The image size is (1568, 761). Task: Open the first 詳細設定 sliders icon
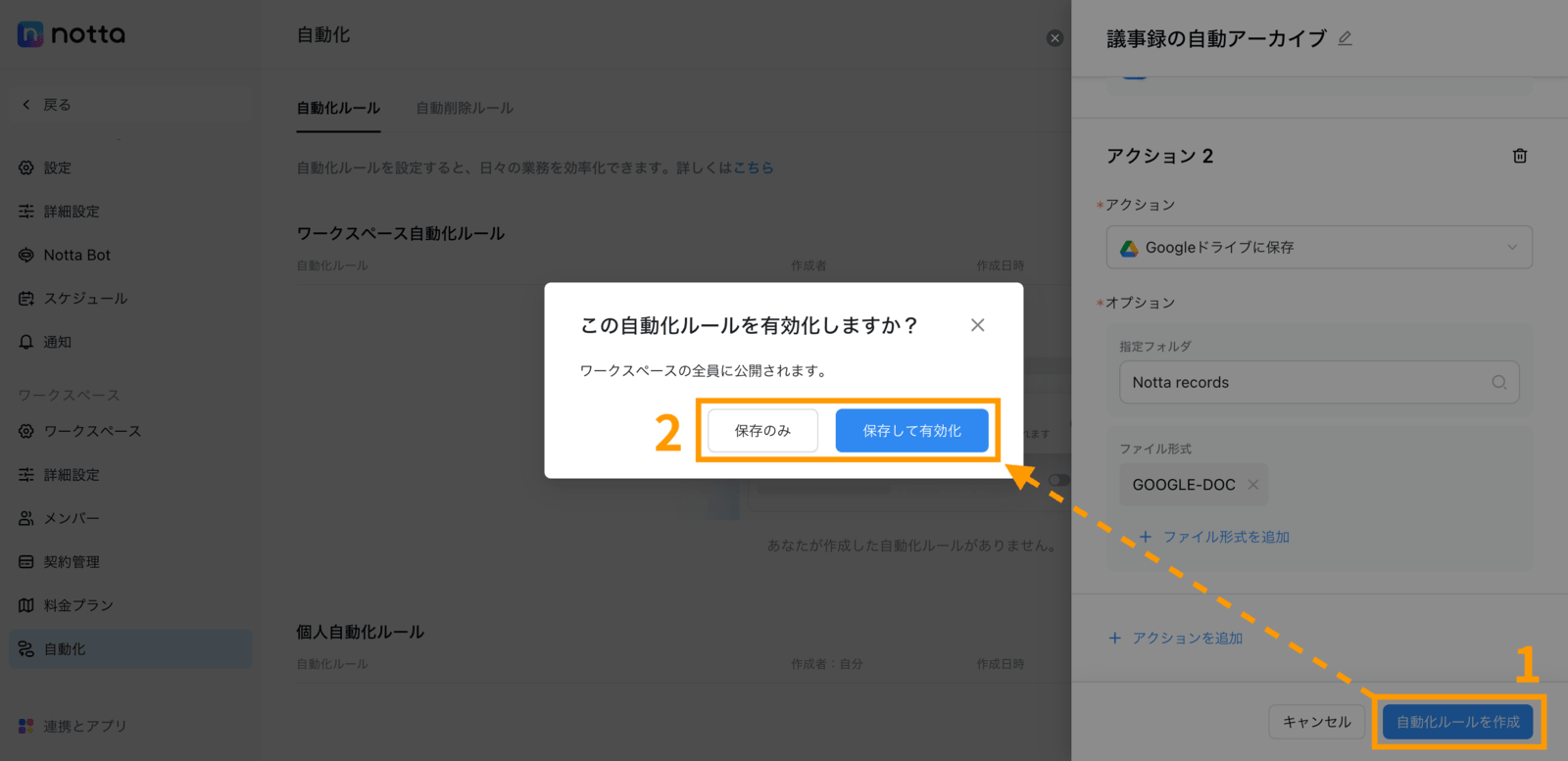tap(26, 212)
